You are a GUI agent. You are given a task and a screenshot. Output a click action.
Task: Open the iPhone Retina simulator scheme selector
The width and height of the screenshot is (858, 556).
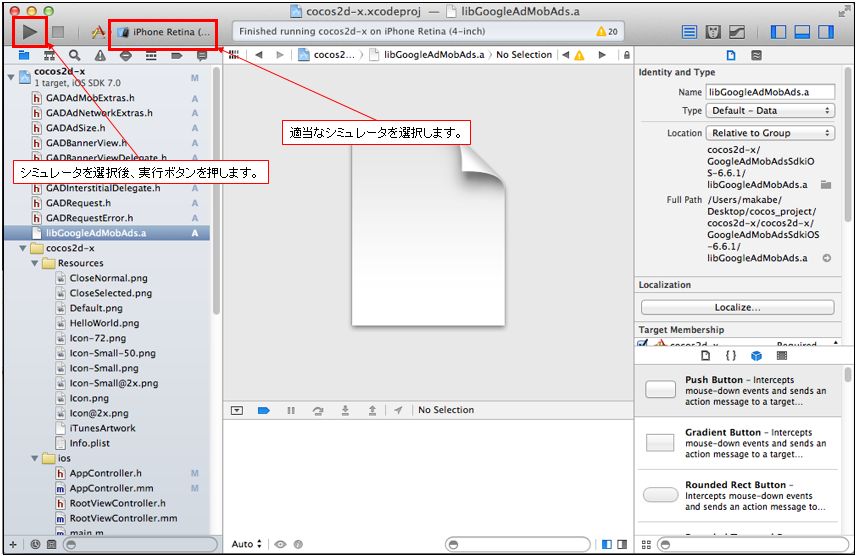tap(163, 32)
